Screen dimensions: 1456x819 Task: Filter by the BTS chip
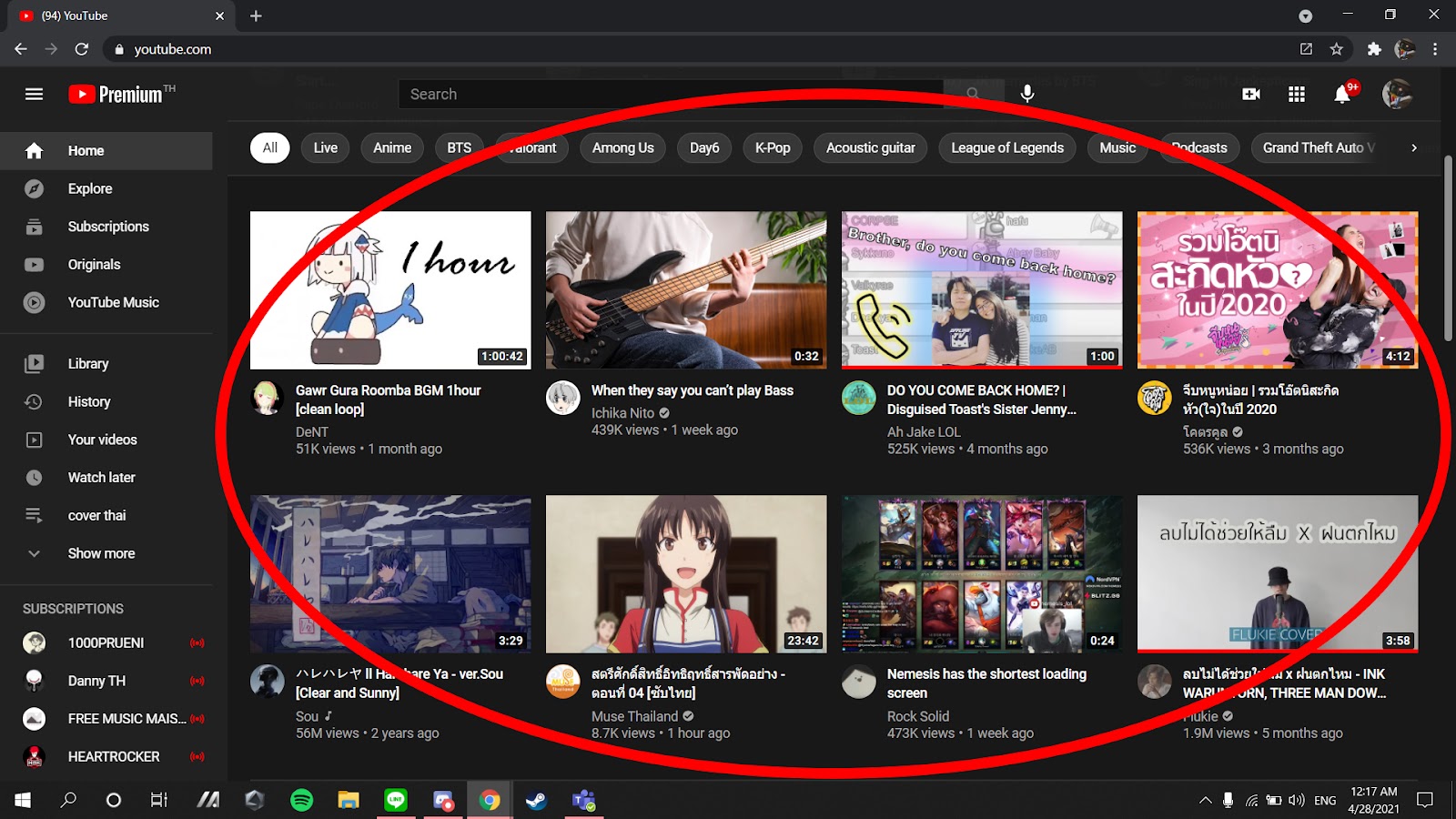point(460,147)
